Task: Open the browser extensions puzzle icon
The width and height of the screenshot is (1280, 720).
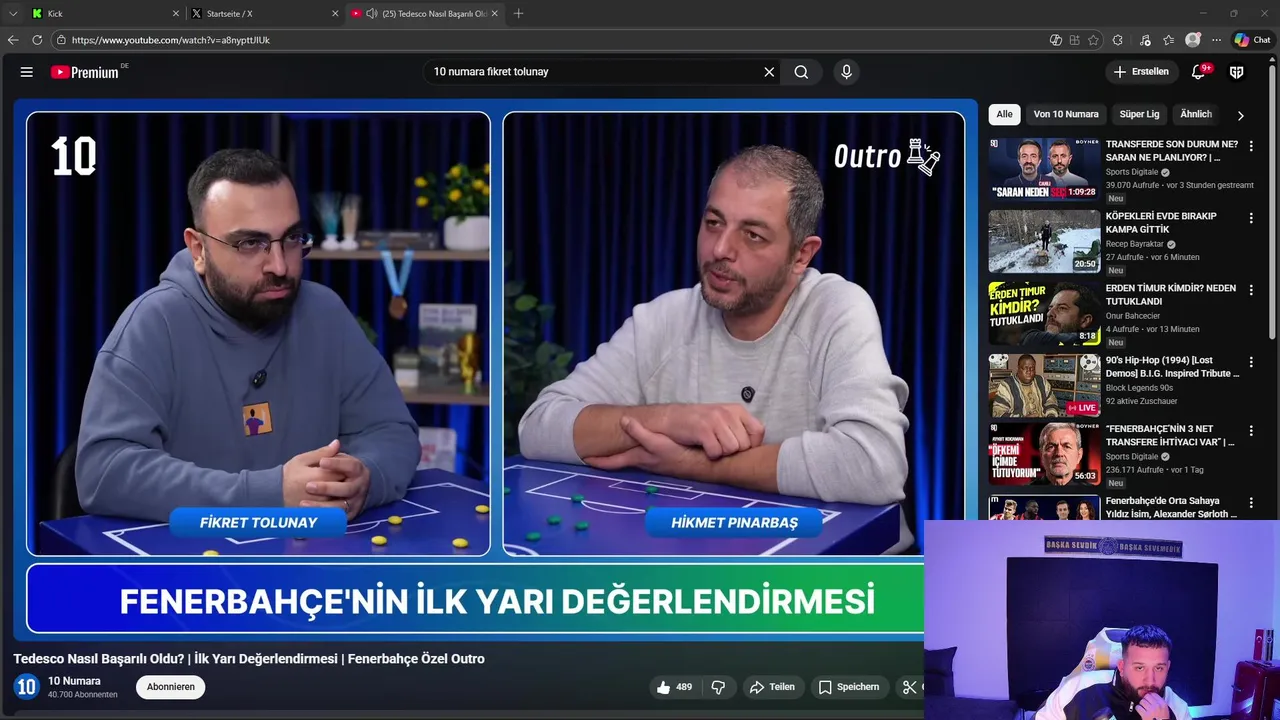Action: click(1117, 40)
